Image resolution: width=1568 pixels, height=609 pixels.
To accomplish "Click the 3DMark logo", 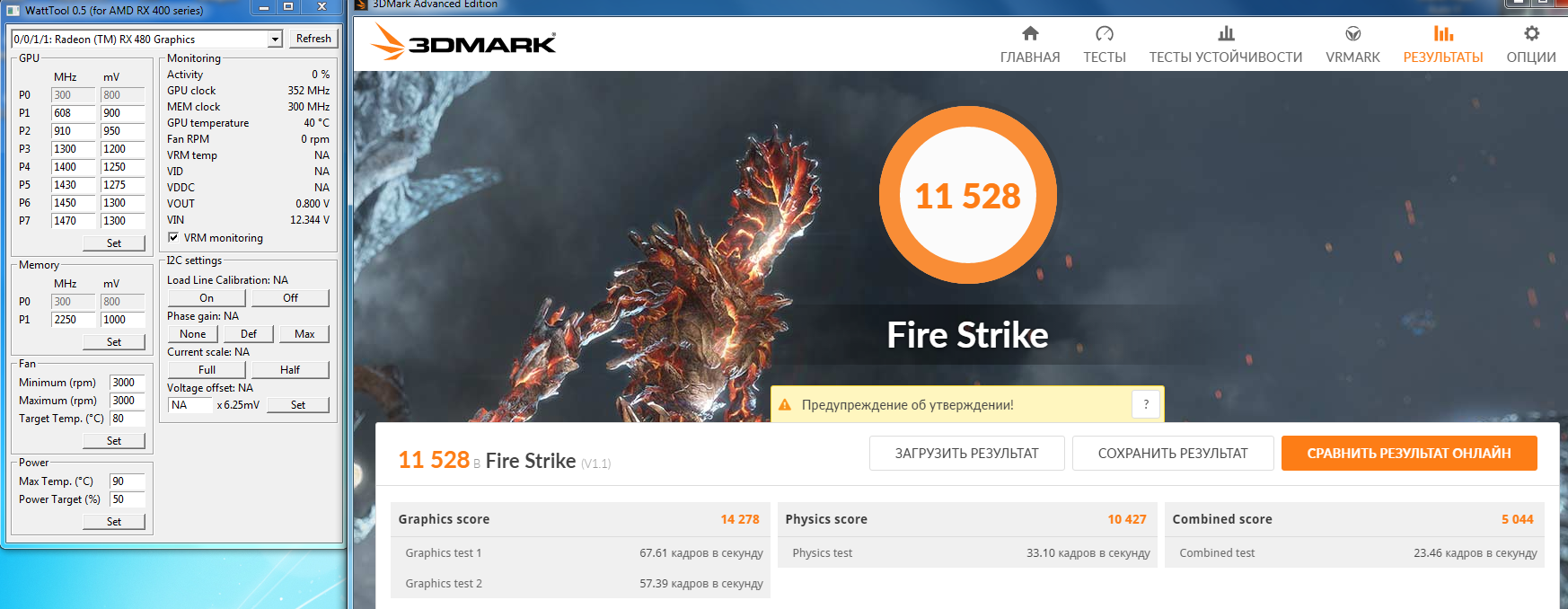I will click(463, 41).
